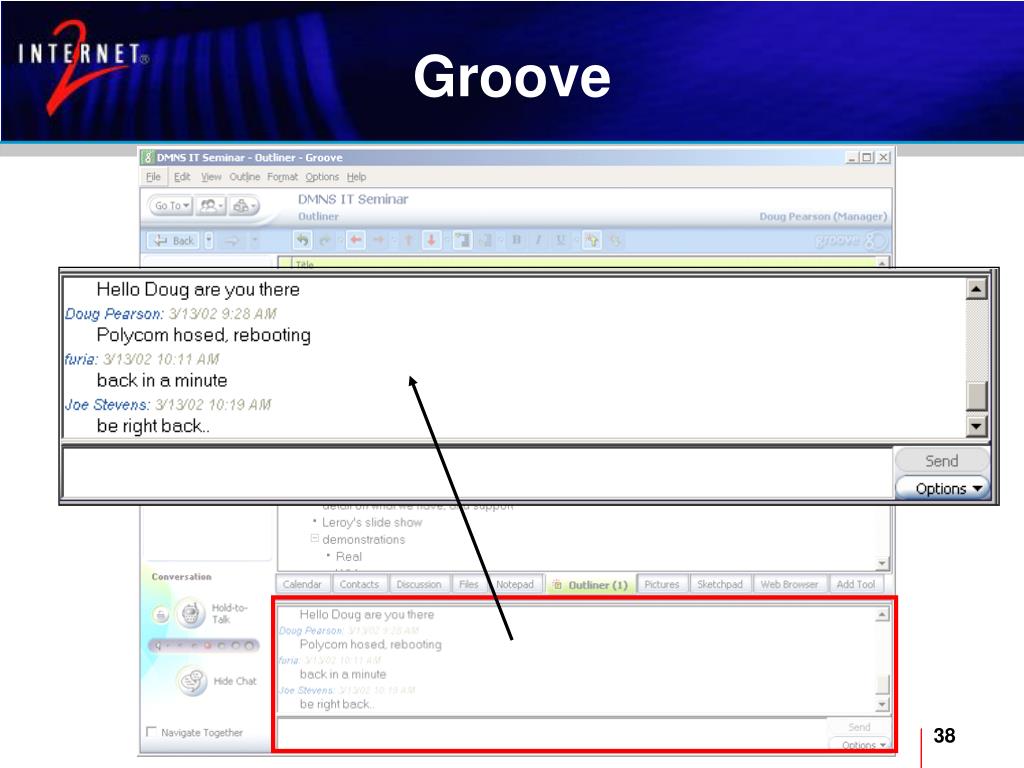This screenshot has height=768, width=1024.
Task: Switch to the Notepad tab
Action: tap(515, 584)
